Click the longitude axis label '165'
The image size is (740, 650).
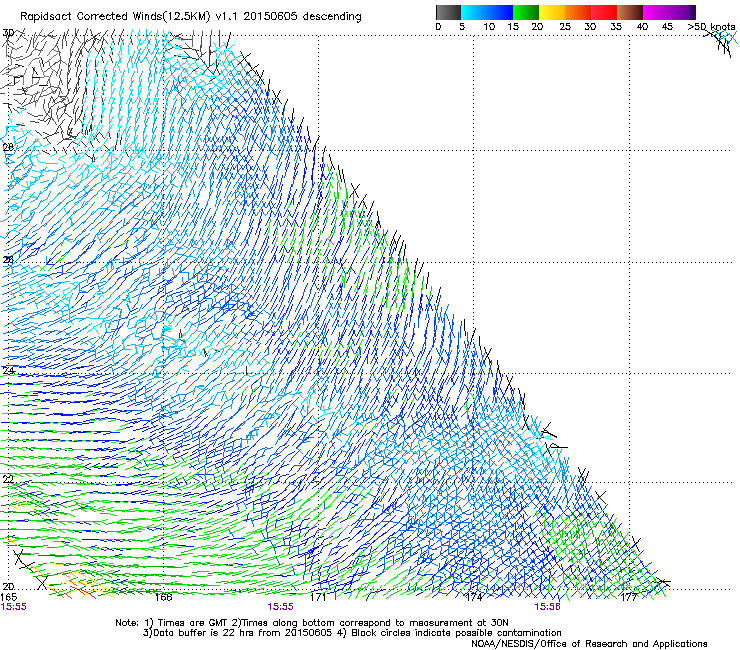(8, 597)
